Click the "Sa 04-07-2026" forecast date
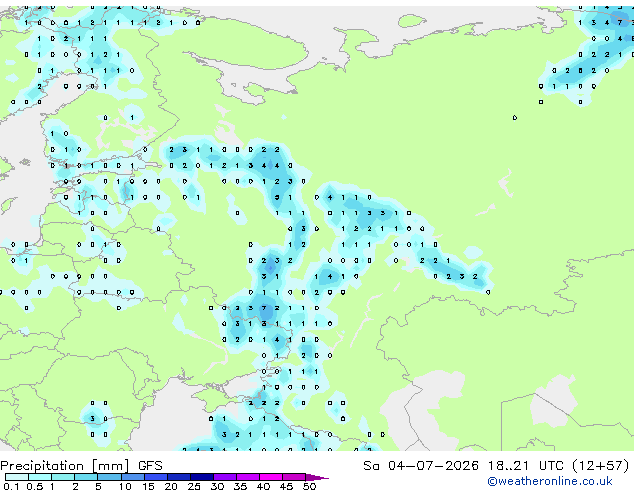This screenshot has width=634, height=490. pyautogui.click(x=421, y=466)
